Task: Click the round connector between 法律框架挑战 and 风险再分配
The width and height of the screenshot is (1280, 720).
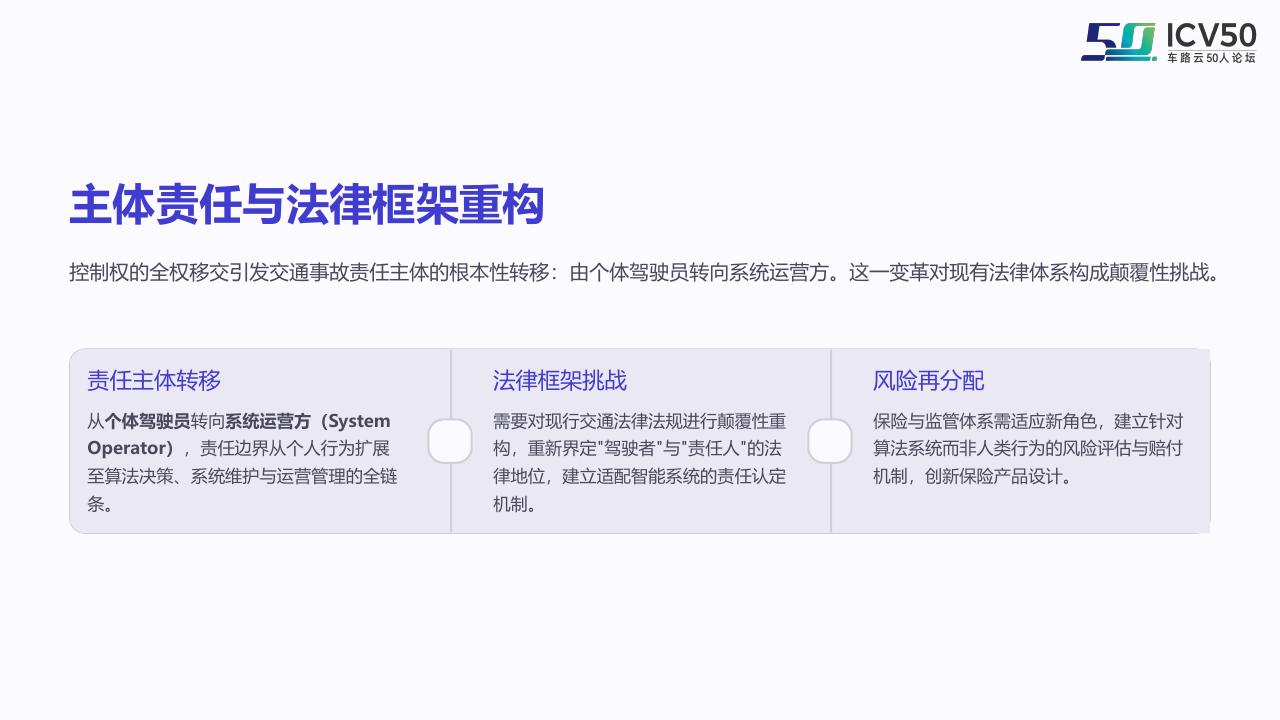Action: click(830, 441)
